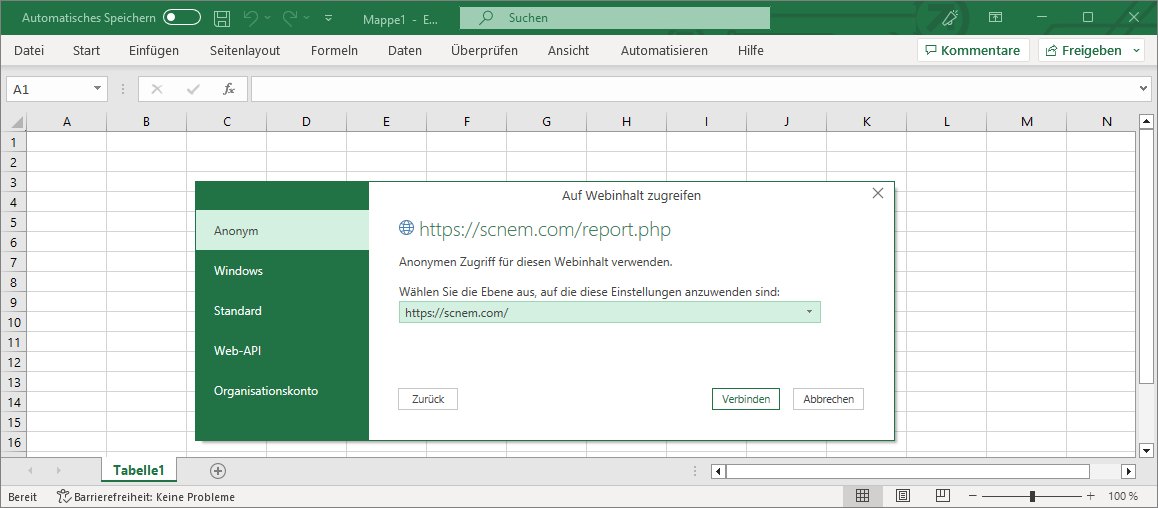The height and width of the screenshot is (508, 1158).
Task: Switch to the Überprüfen tab
Action: click(x=484, y=50)
